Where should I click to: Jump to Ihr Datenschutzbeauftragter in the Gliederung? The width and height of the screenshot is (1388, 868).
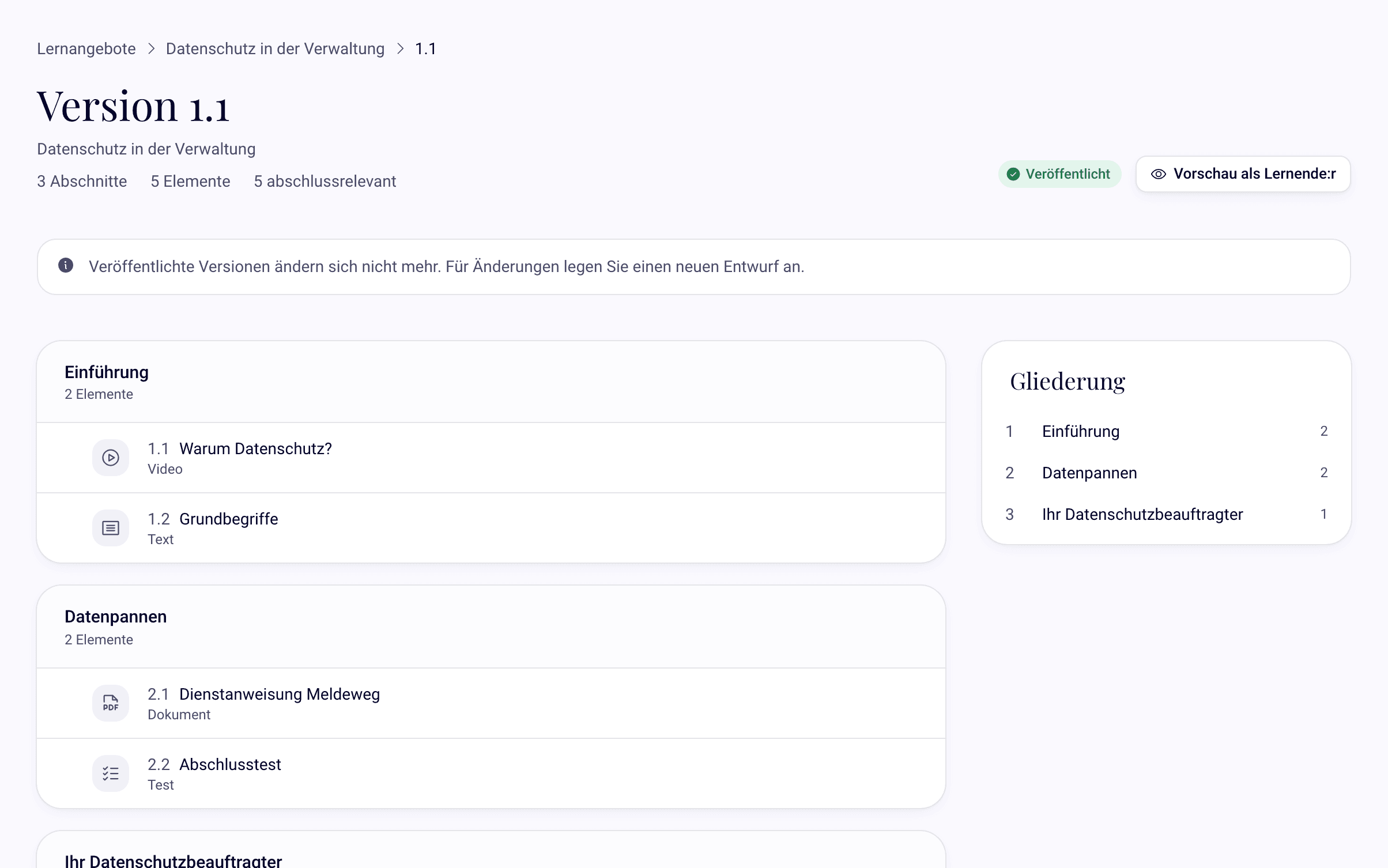(x=1167, y=514)
